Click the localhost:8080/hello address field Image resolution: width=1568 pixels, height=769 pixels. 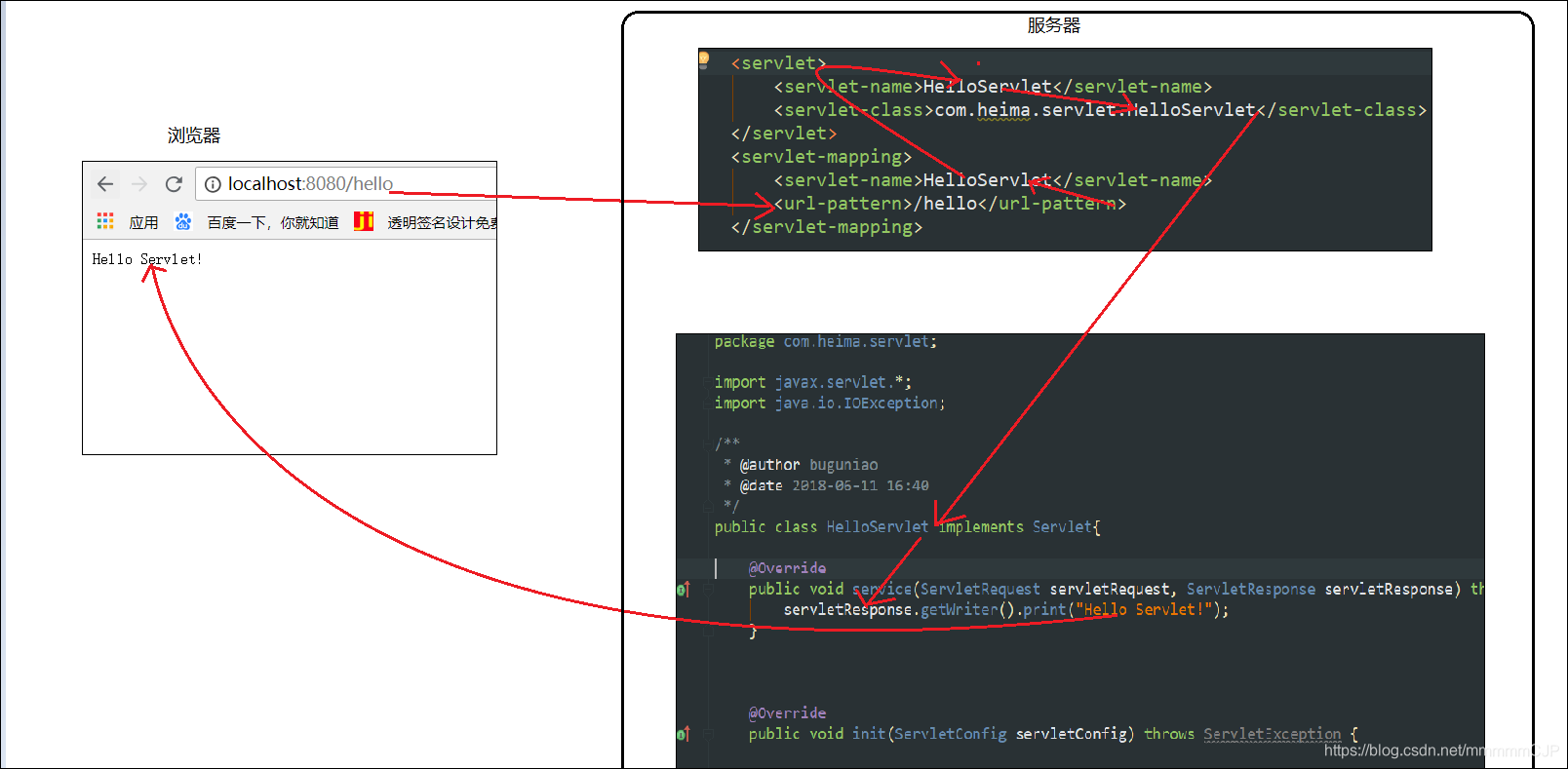pos(346,183)
